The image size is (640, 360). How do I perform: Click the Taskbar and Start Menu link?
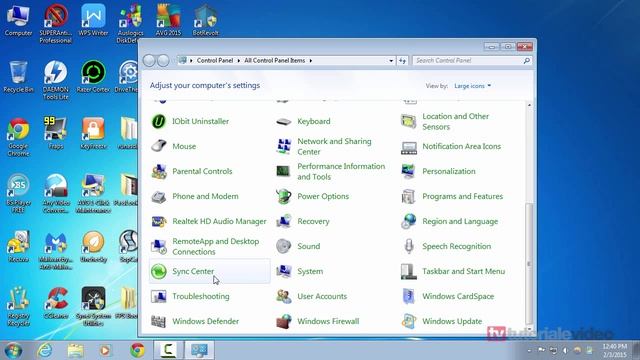click(x=463, y=271)
